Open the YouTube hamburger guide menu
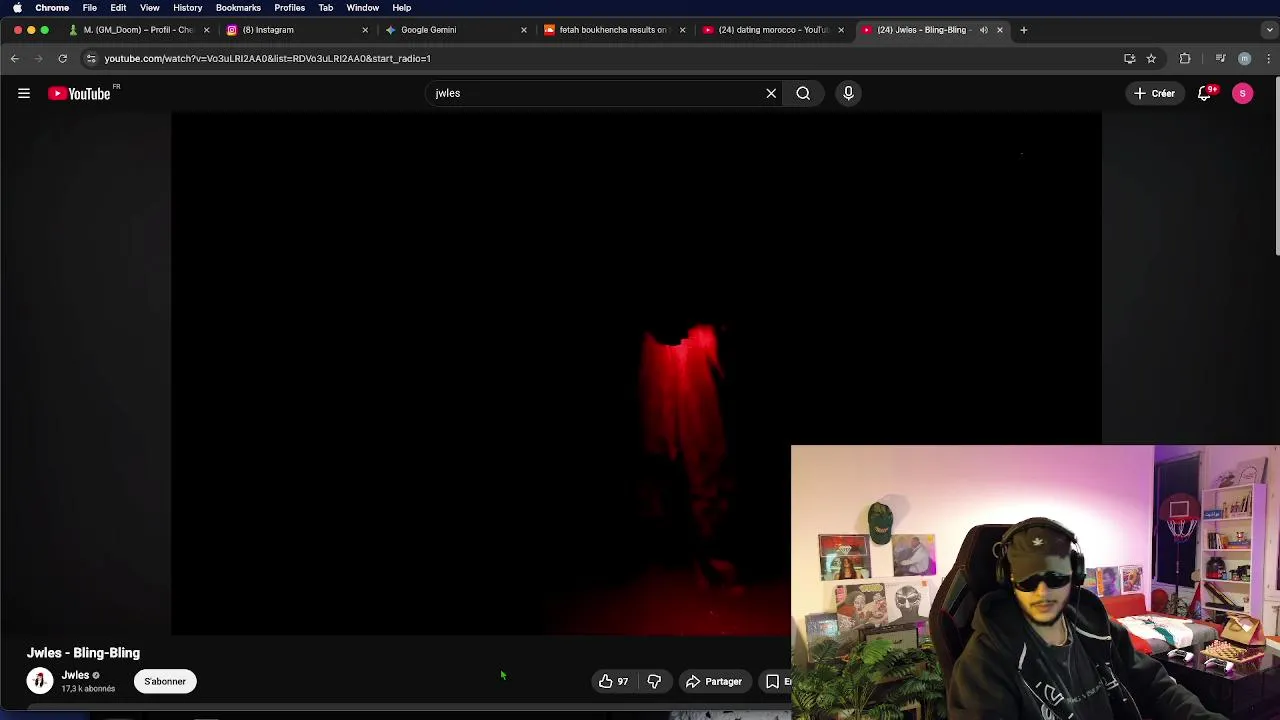1280x720 pixels. [x=24, y=93]
